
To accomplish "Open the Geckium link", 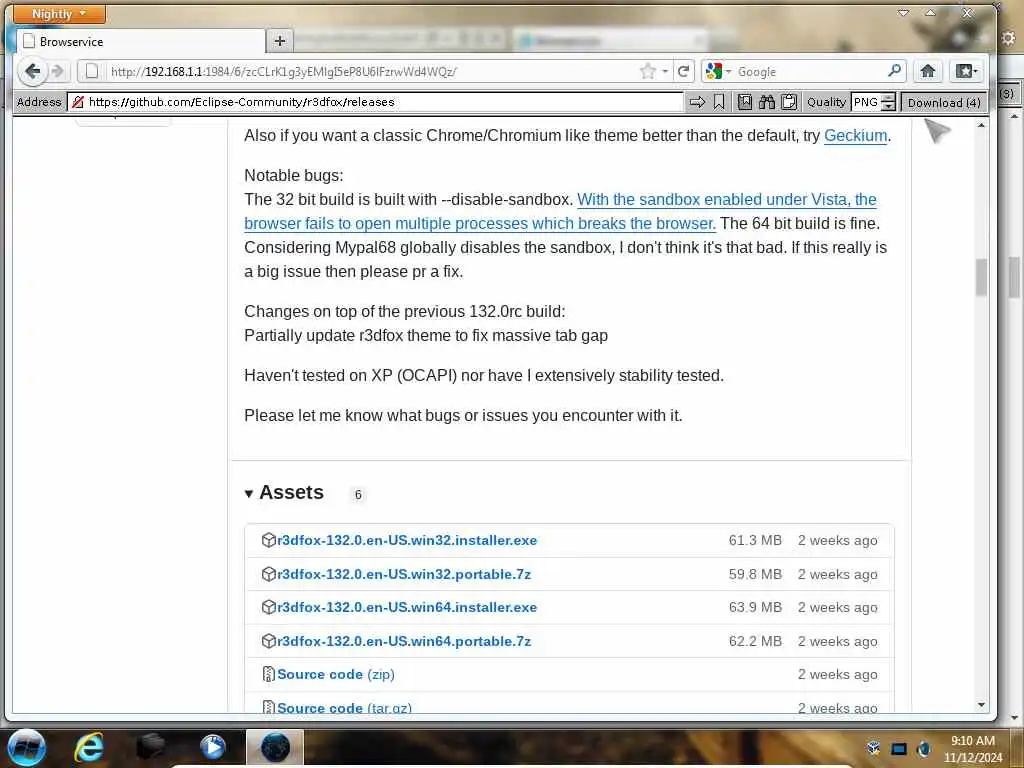I will 856,135.
